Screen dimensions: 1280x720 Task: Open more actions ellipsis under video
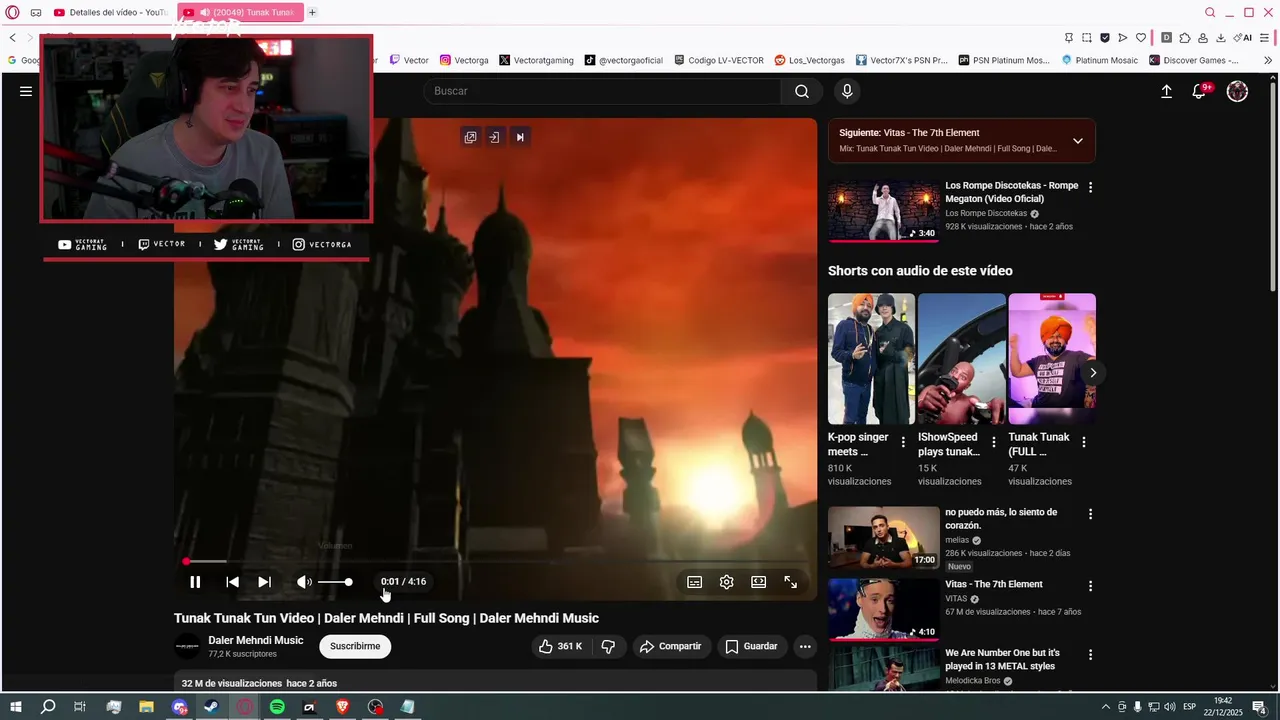(x=805, y=646)
